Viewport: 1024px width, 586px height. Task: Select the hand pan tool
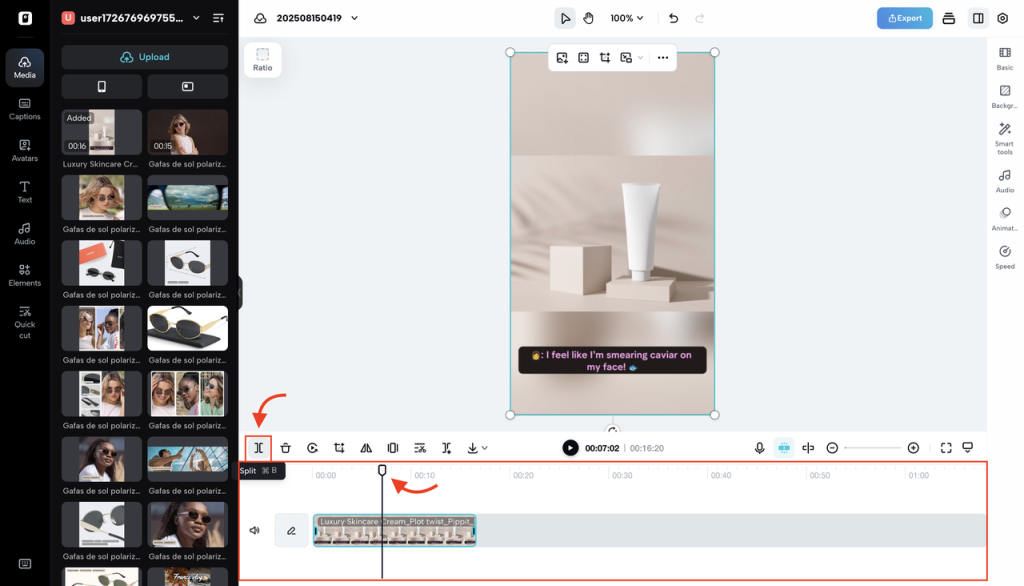[x=589, y=18]
